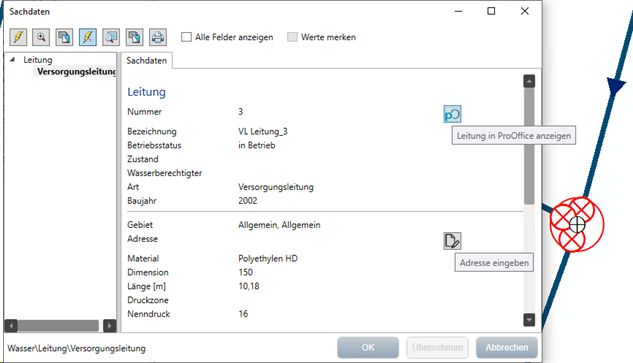This screenshot has width=633, height=363.
Task: Click the unhighlighted lightning bolt toolbar icon
Action: click(x=18, y=37)
